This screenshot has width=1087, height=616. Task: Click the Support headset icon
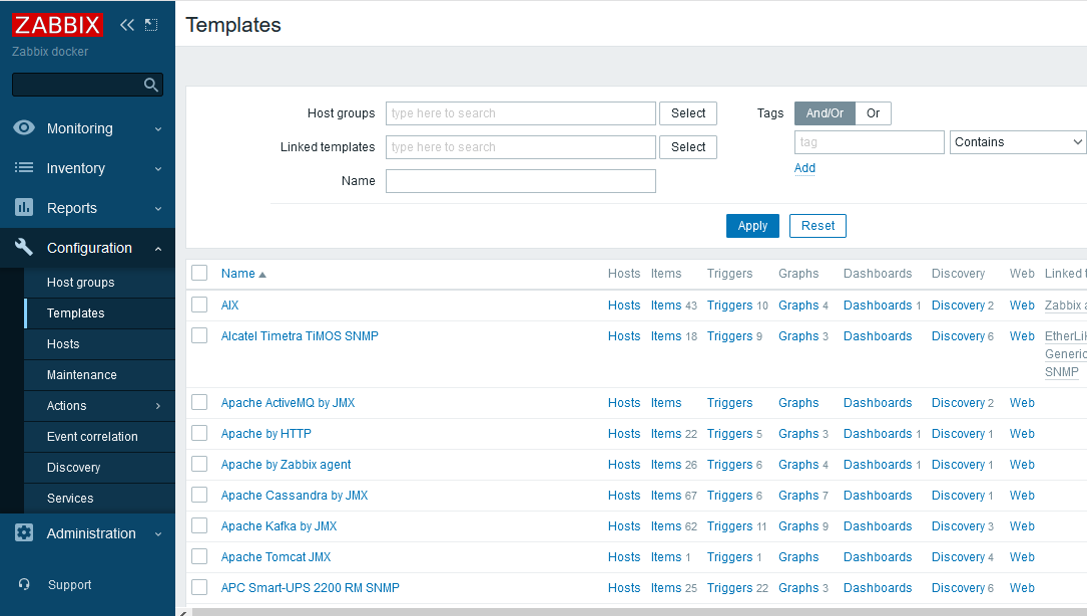coord(24,584)
